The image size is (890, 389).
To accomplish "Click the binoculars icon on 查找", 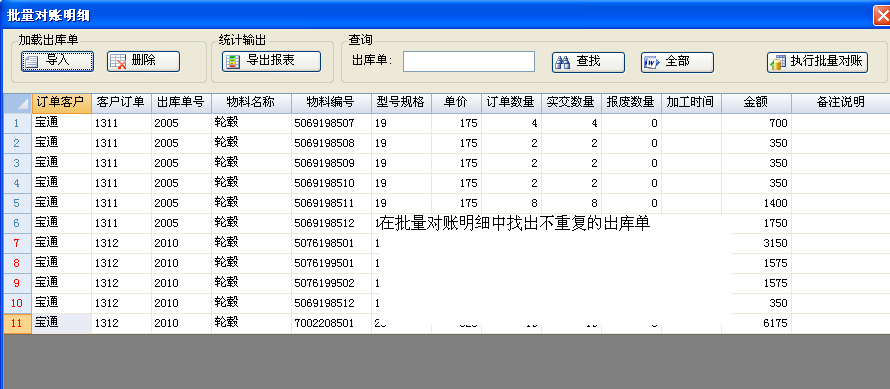I will pyautogui.click(x=562, y=62).
